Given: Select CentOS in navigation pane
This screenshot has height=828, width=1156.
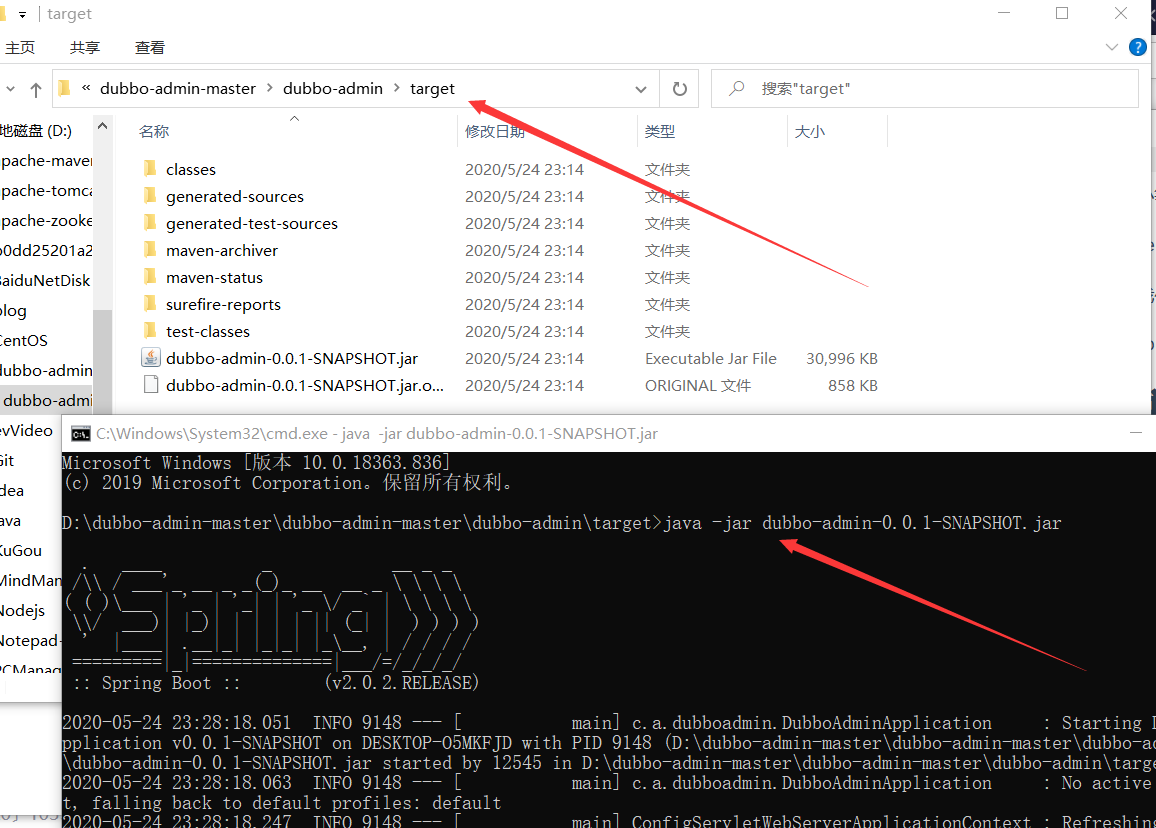Looking at the screenshot, I should click(x=24, y=340).
